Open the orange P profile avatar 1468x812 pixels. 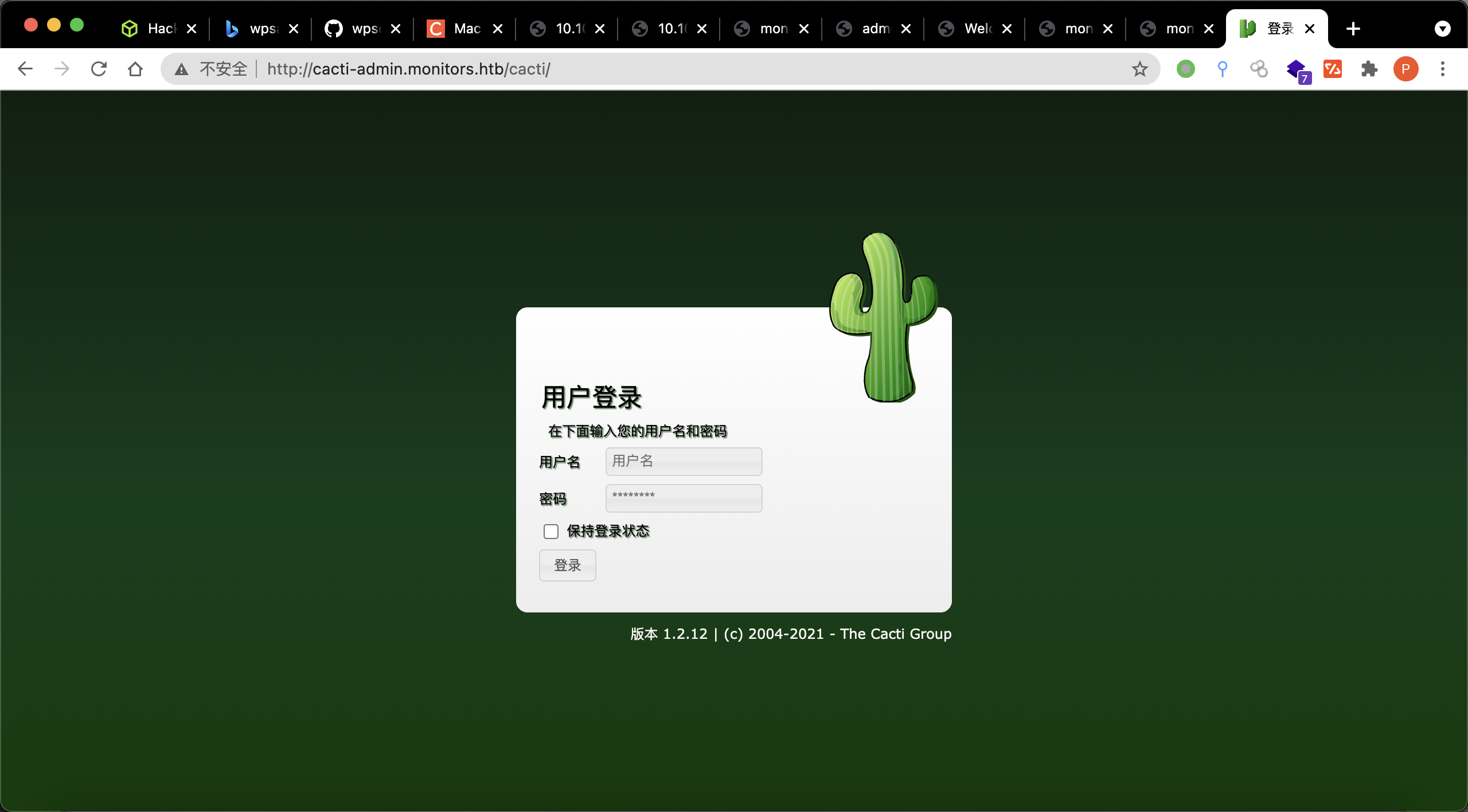point(1406,69)
